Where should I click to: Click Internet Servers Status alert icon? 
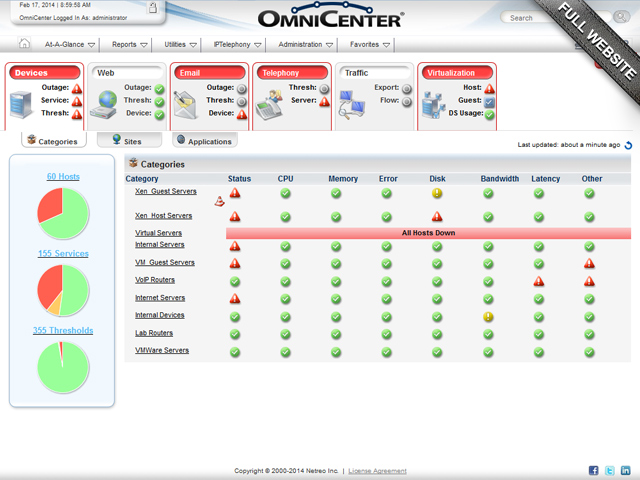[x=235, y=298]
